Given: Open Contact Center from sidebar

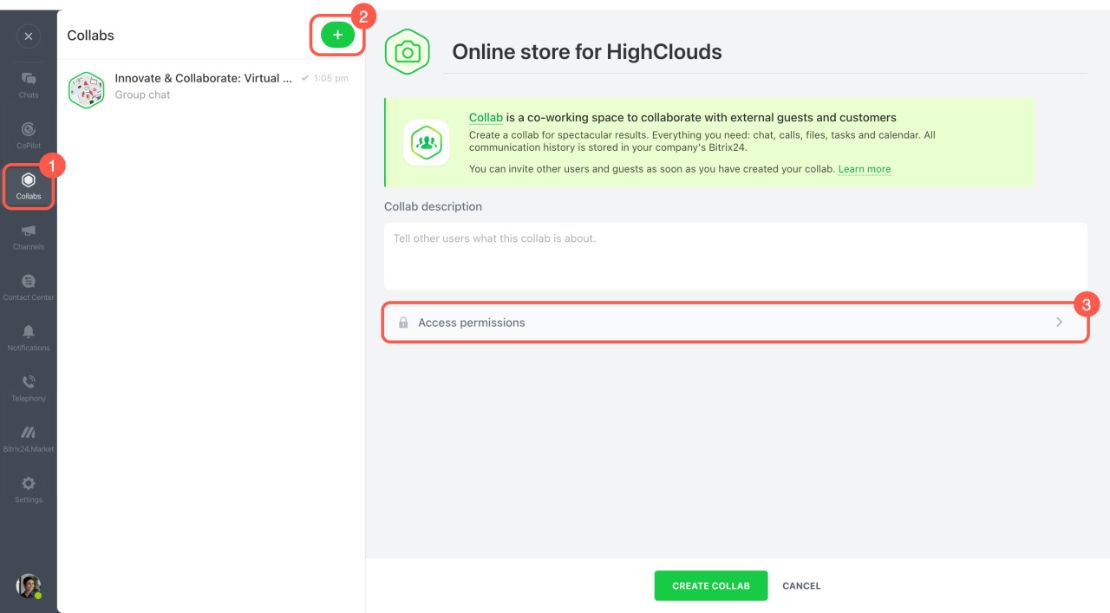Looking at the screenshot, I should [x=28, y=287].
